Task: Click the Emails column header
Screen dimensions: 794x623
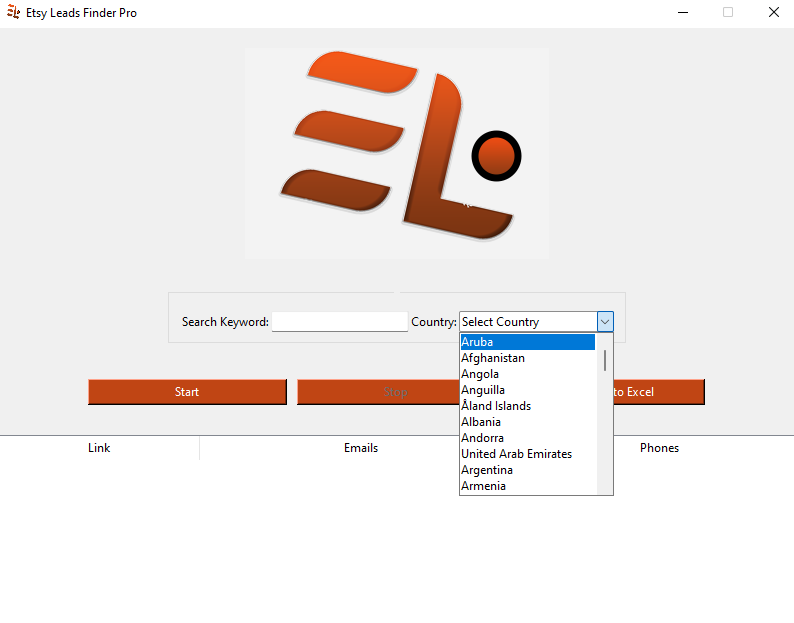Action: click(361, 448)
